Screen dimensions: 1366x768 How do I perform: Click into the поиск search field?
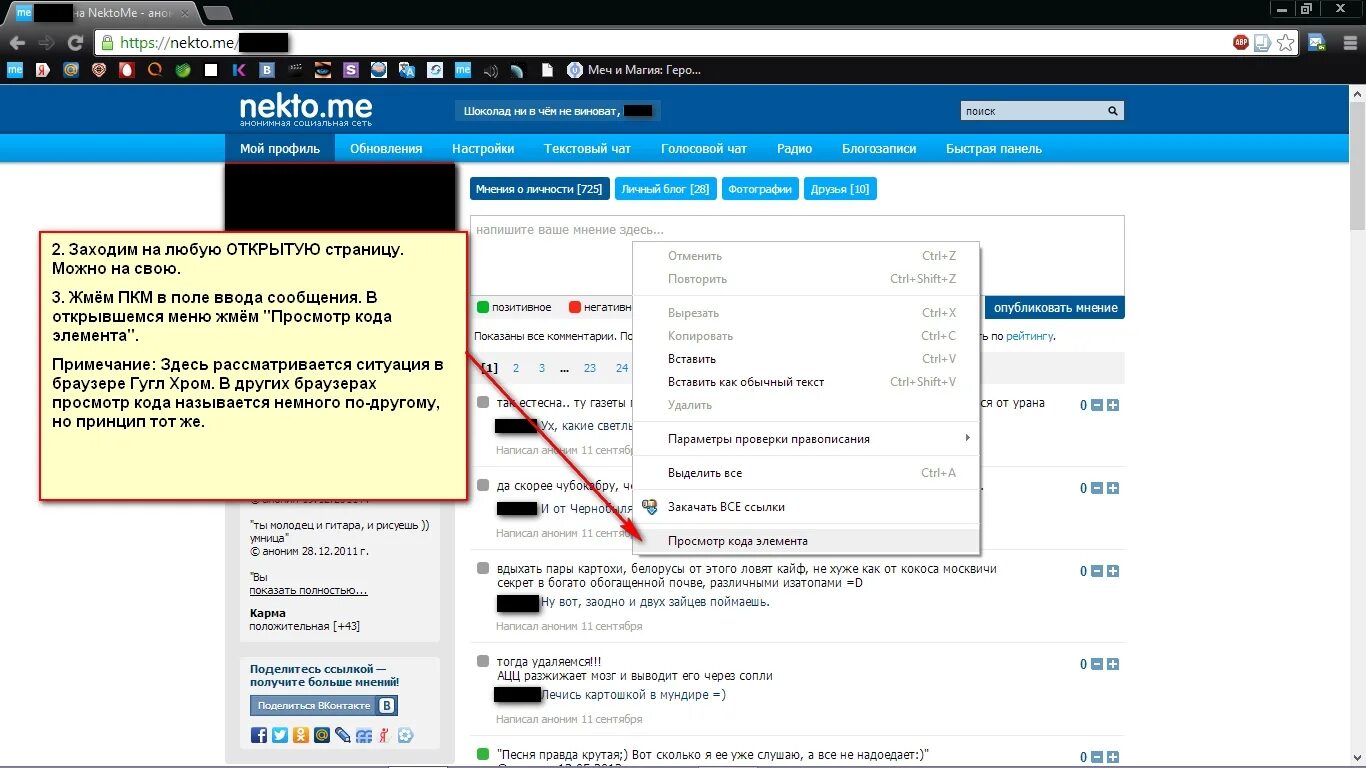(1032, 111)
